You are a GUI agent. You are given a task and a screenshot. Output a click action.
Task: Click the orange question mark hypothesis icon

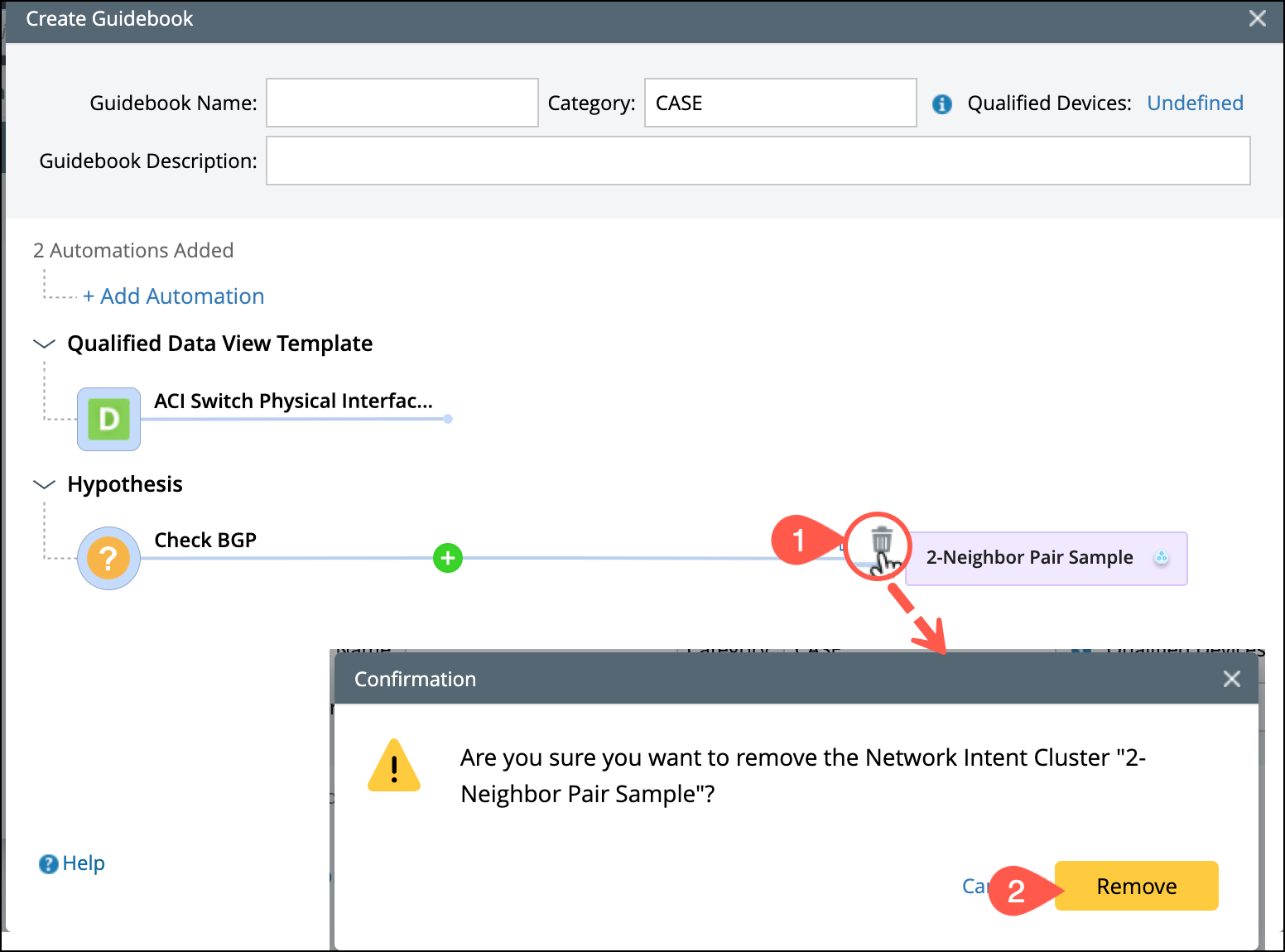(108, 558)
